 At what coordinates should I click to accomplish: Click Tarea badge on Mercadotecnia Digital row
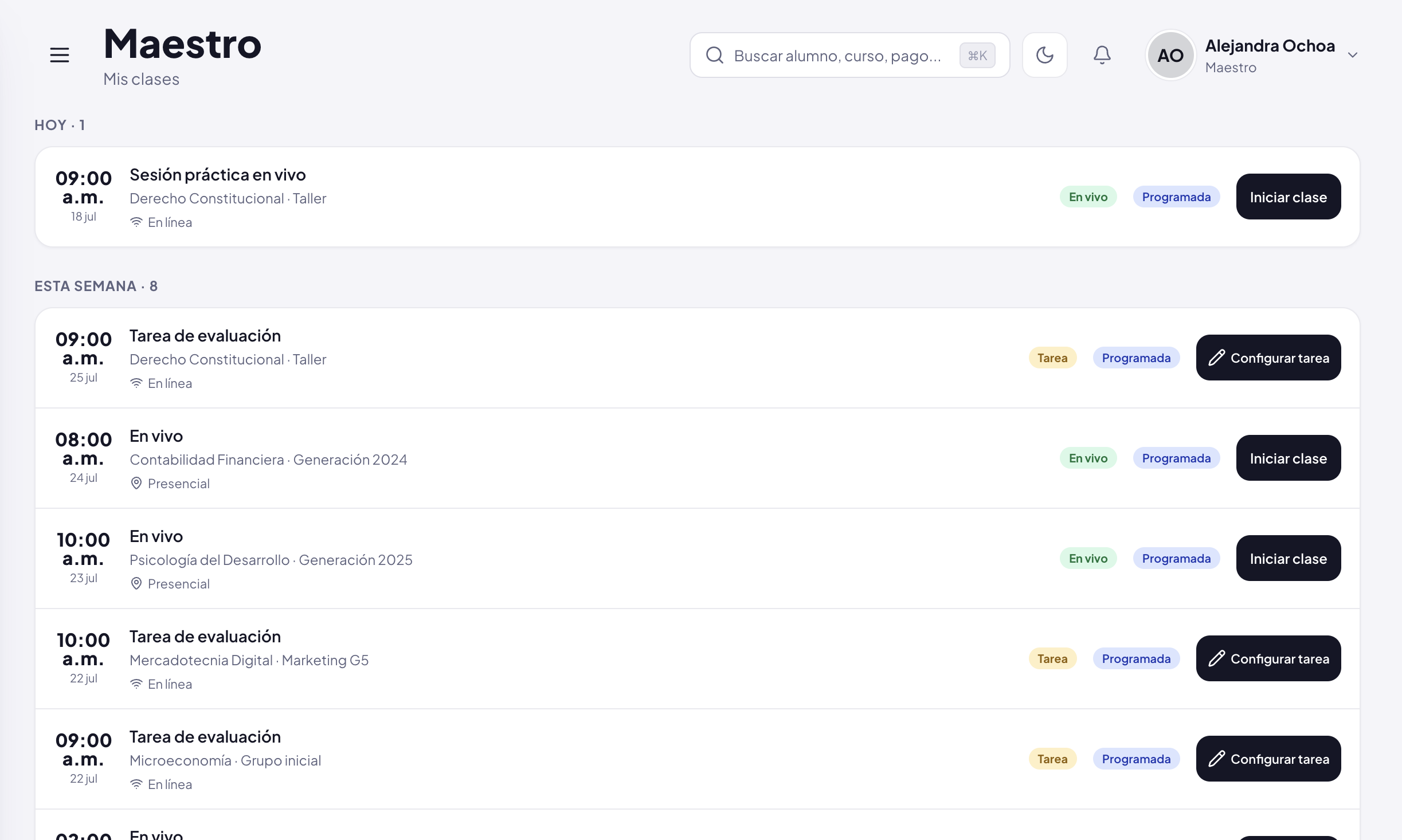pyautogui.click(x=1052, y=658)
